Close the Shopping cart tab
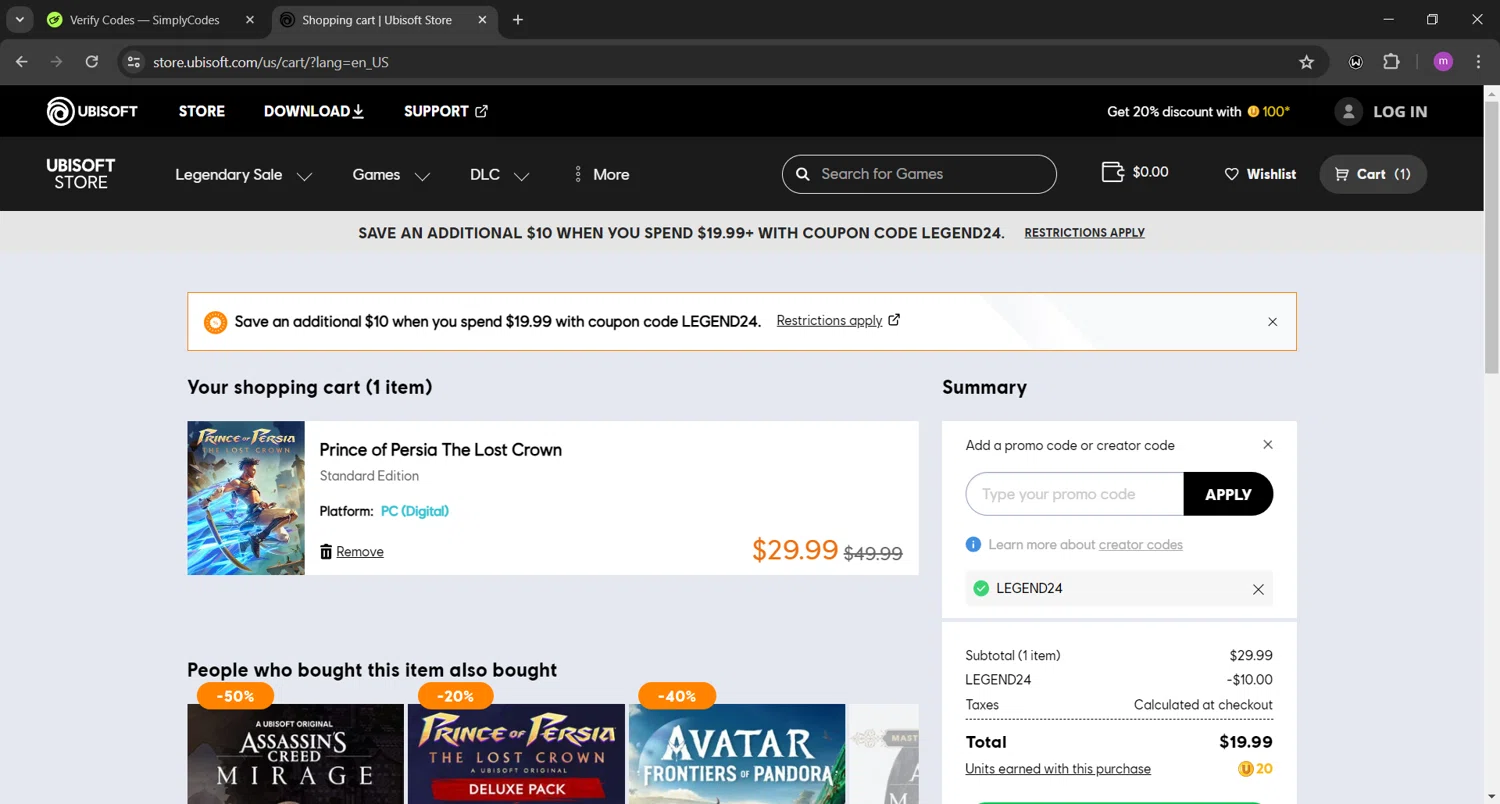The width and height of the screenshot is (1500, 804). (x=482, y=20)
